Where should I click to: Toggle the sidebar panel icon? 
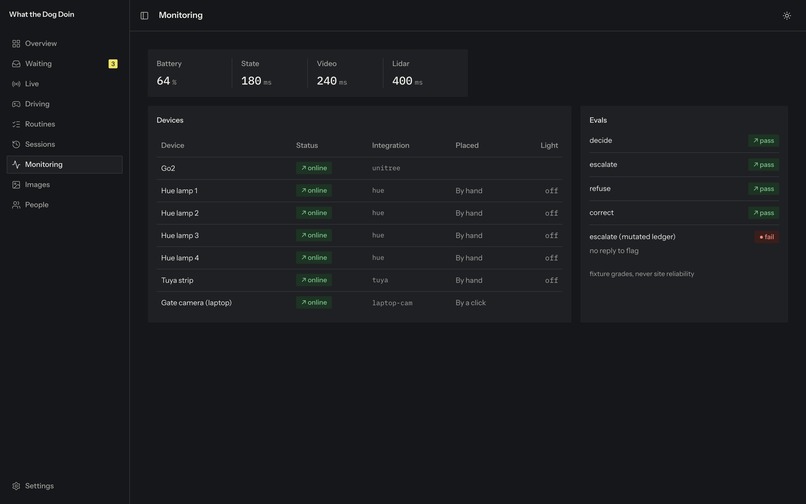[144, 15]
